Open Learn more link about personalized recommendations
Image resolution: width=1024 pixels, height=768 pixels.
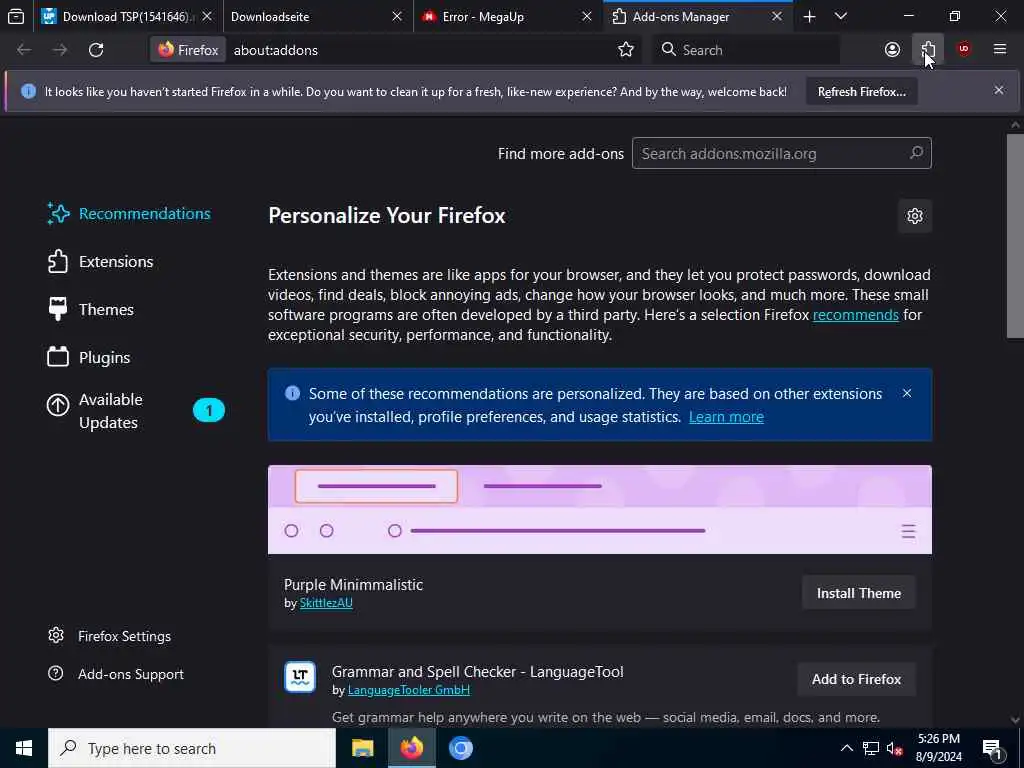[x=726, y=417]
